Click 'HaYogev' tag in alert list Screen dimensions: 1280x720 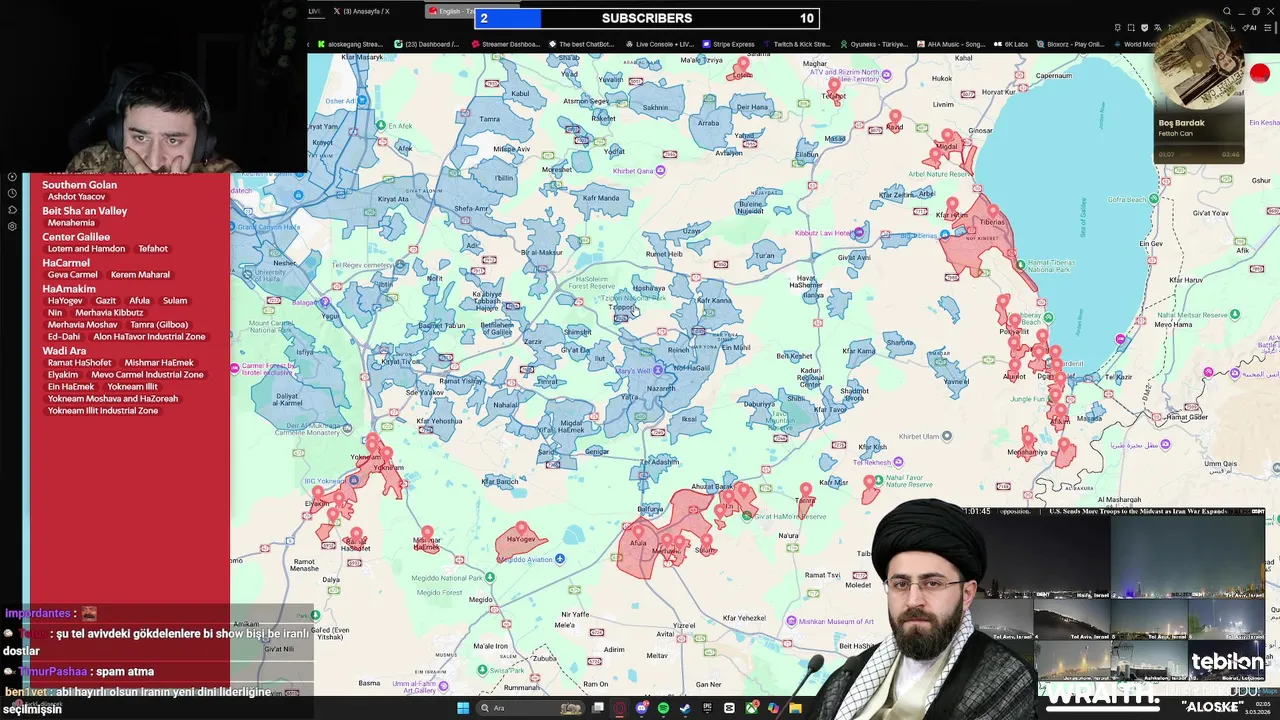(65, 301)
